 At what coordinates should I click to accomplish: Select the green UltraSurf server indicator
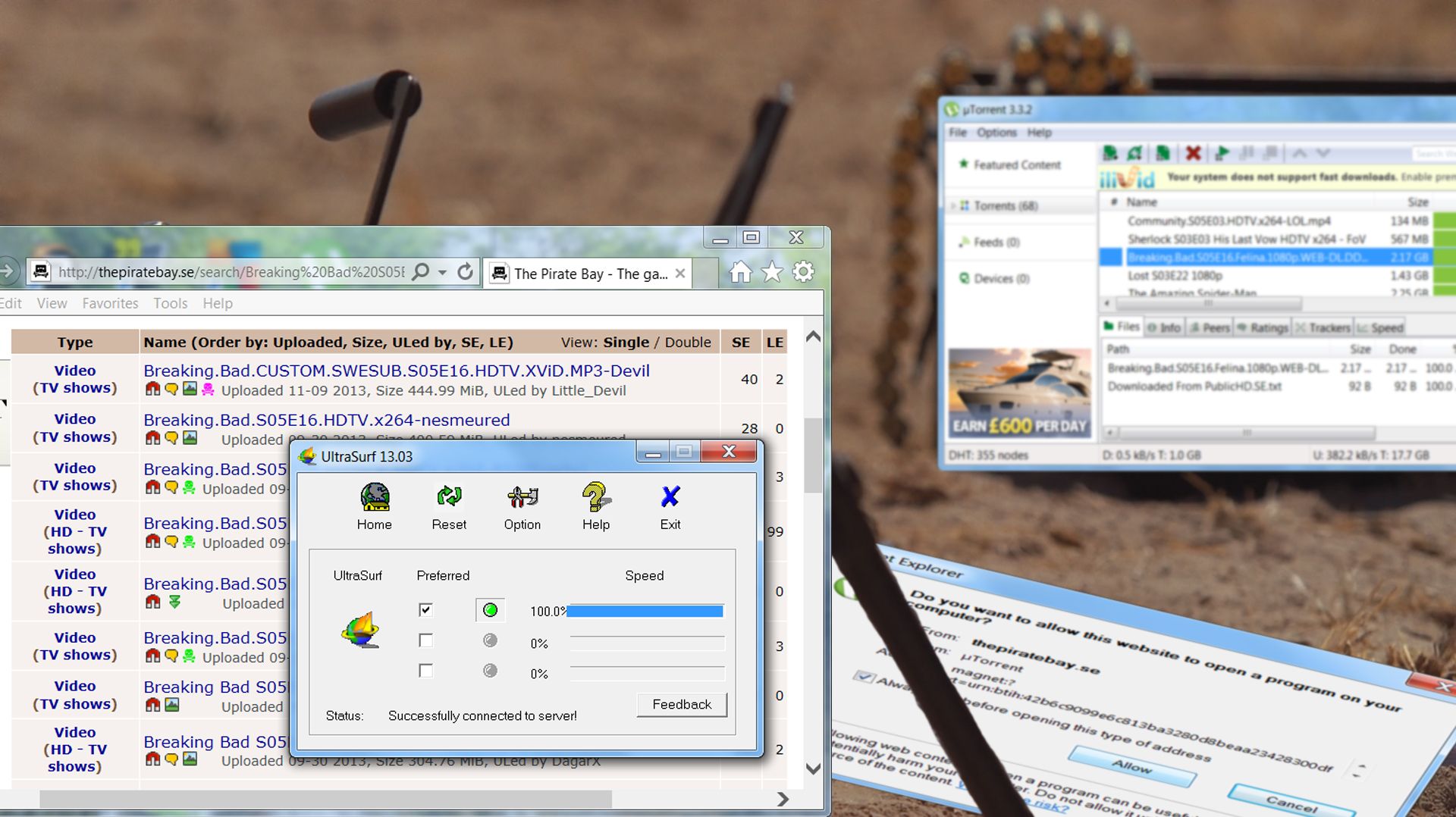[490, 610]
